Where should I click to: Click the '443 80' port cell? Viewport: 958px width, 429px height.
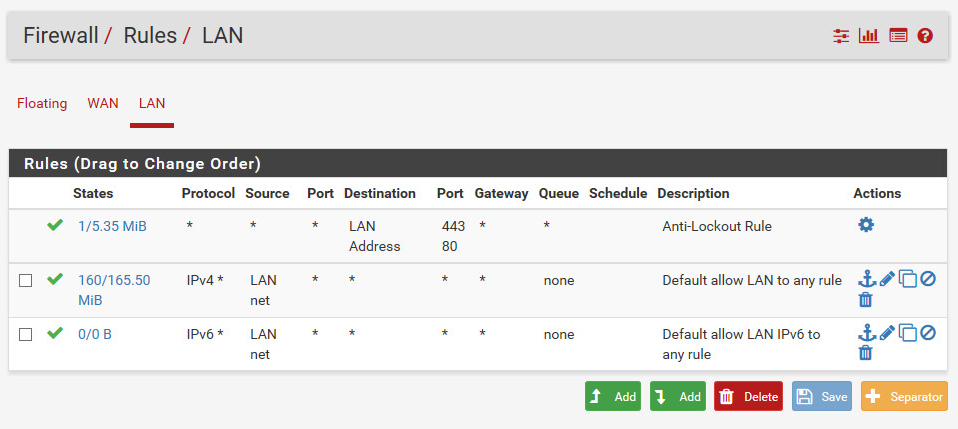click(x=453, y=236)
